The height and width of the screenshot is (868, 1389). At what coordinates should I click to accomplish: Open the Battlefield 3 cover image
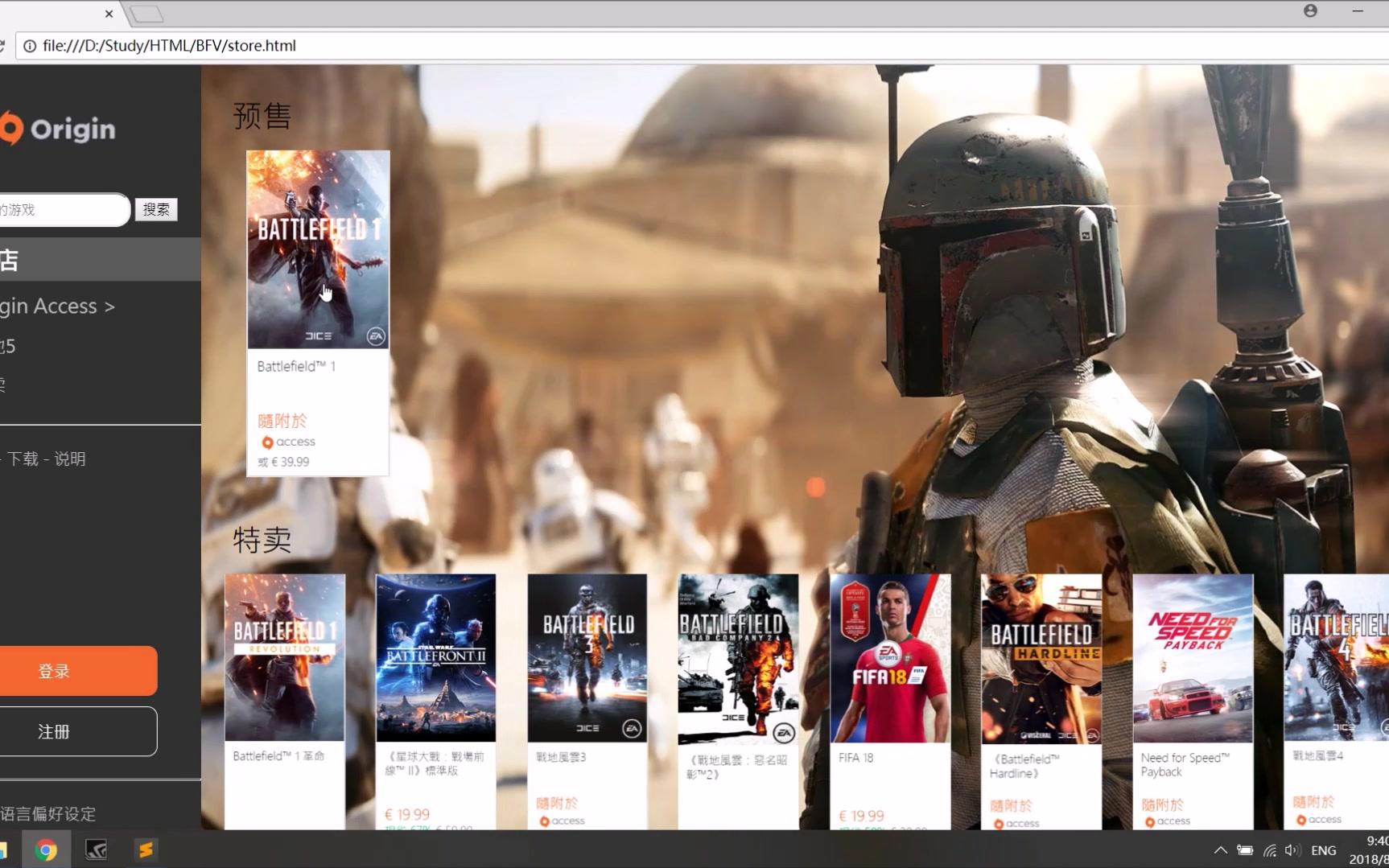[x=587, y=657]
